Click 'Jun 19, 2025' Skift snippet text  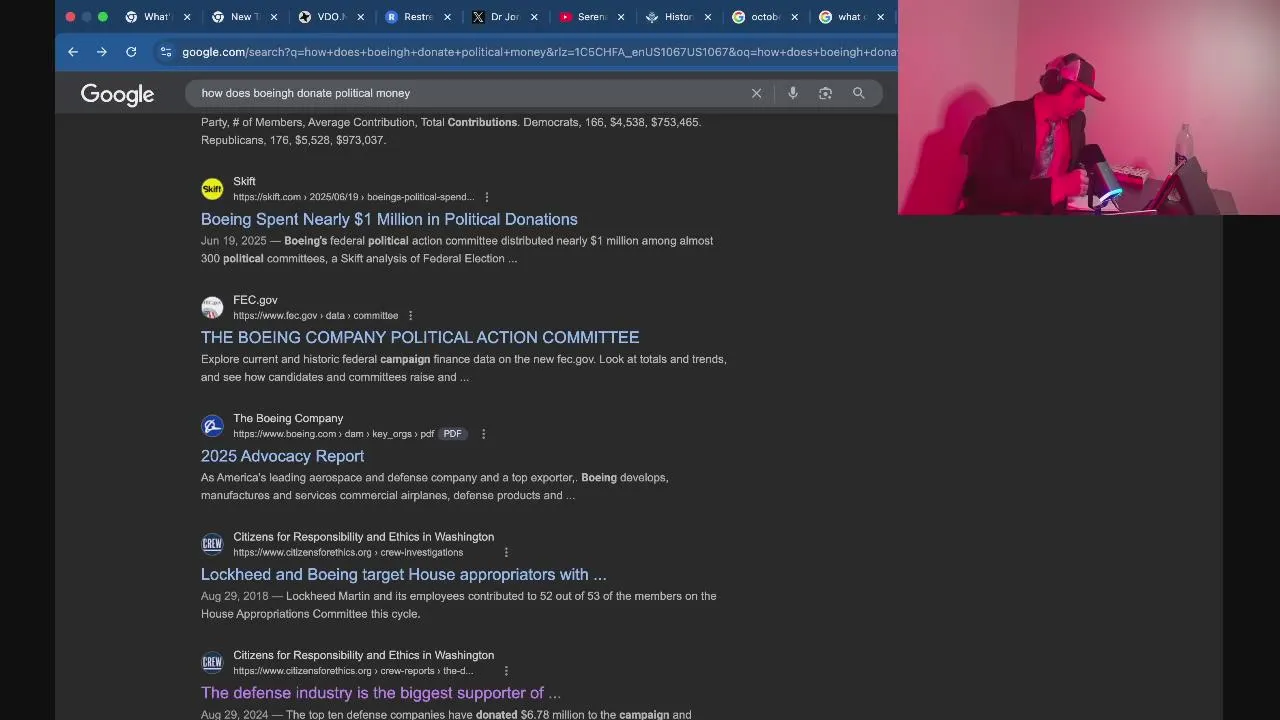click(x=233, y=241)
